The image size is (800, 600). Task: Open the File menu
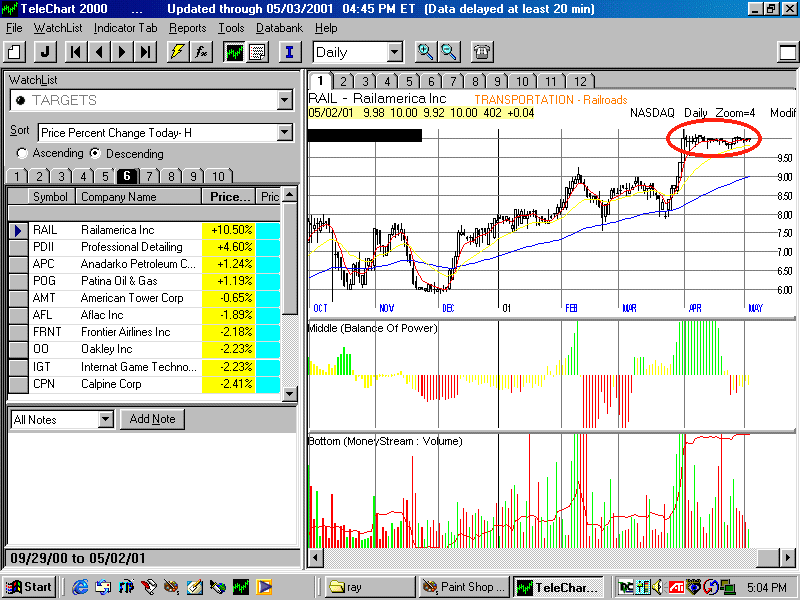coord(14,28)
